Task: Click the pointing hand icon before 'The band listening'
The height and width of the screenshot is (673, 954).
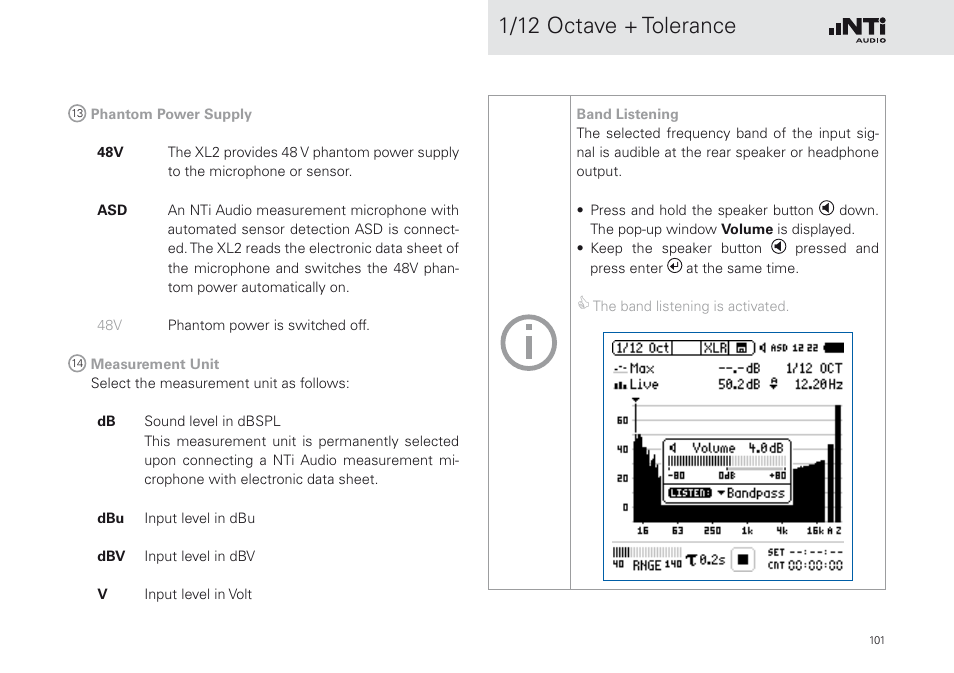Action: (x=583, y=302)
